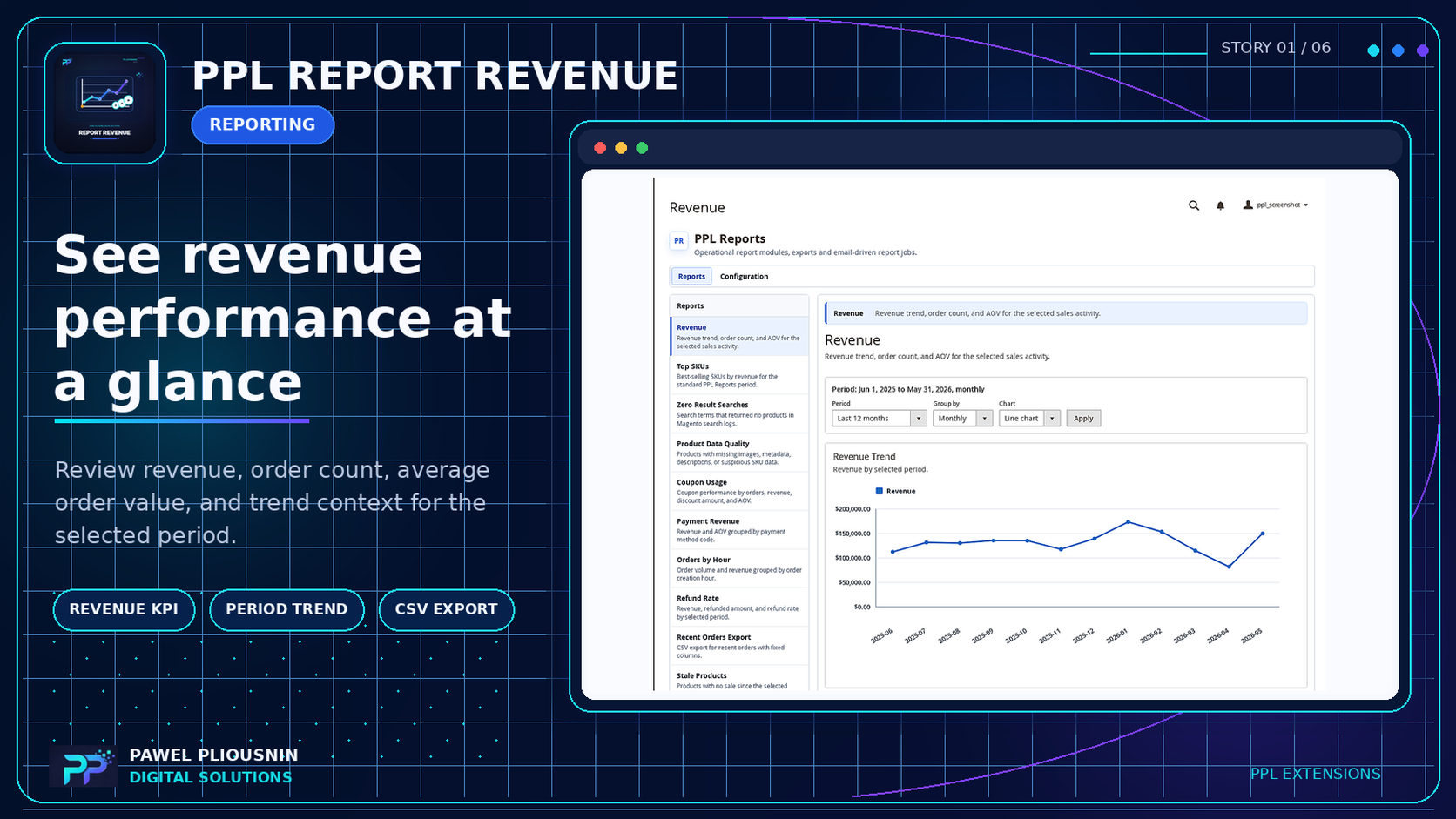
Task: Open the ppl_screenshot user account menu
Action: click(x=1276, y=205)
